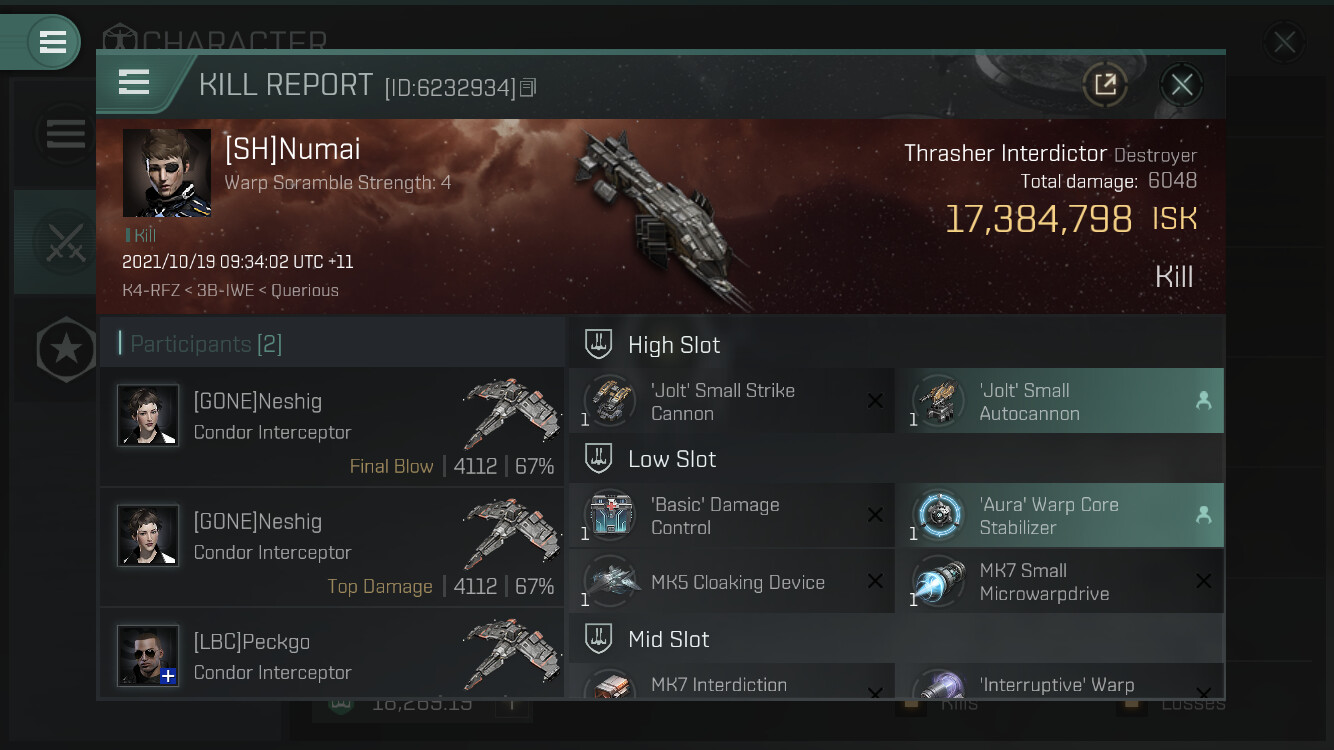View Neshig Final Blow participant entry
The width and height of the screenshot is (1334, 750).
tap(332, 427)
